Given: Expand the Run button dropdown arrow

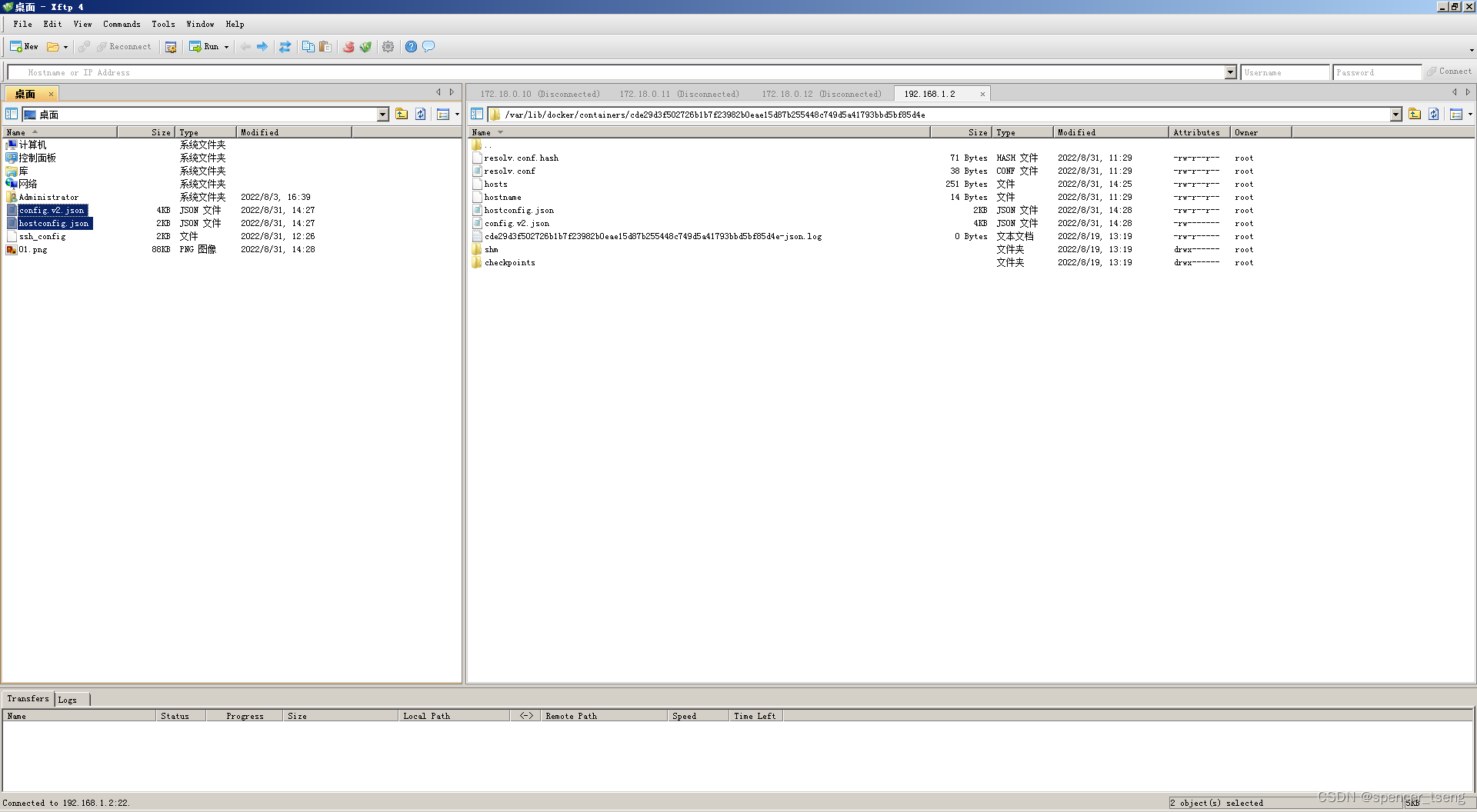Looking at the screenshot, I should (225, 46).
